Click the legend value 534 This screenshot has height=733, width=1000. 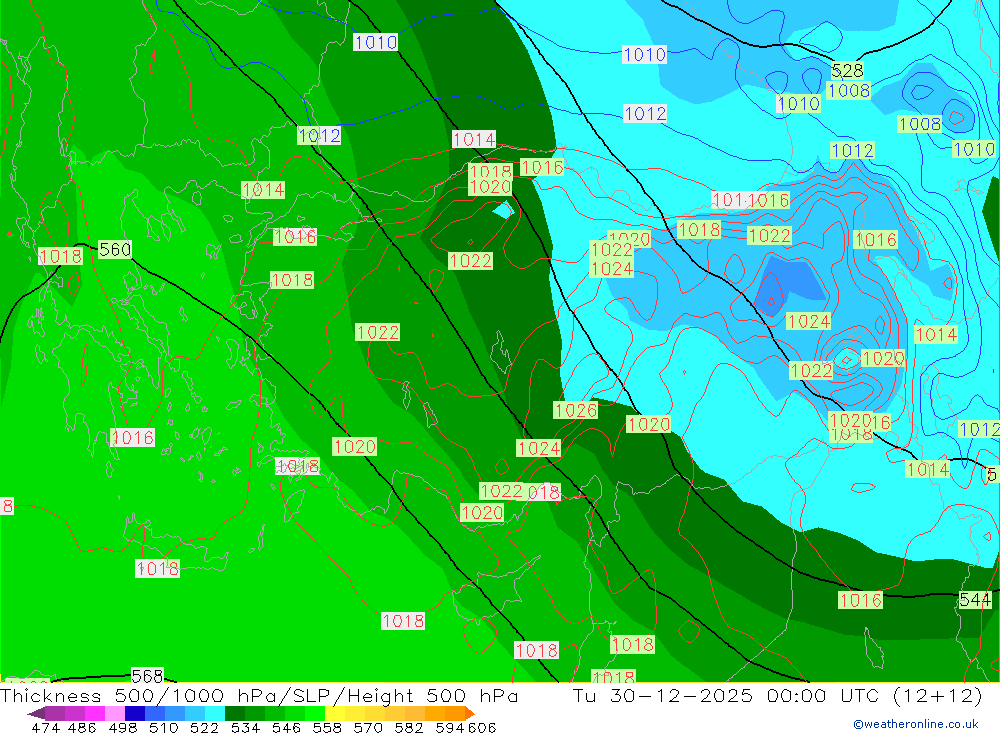coord(245,727)
